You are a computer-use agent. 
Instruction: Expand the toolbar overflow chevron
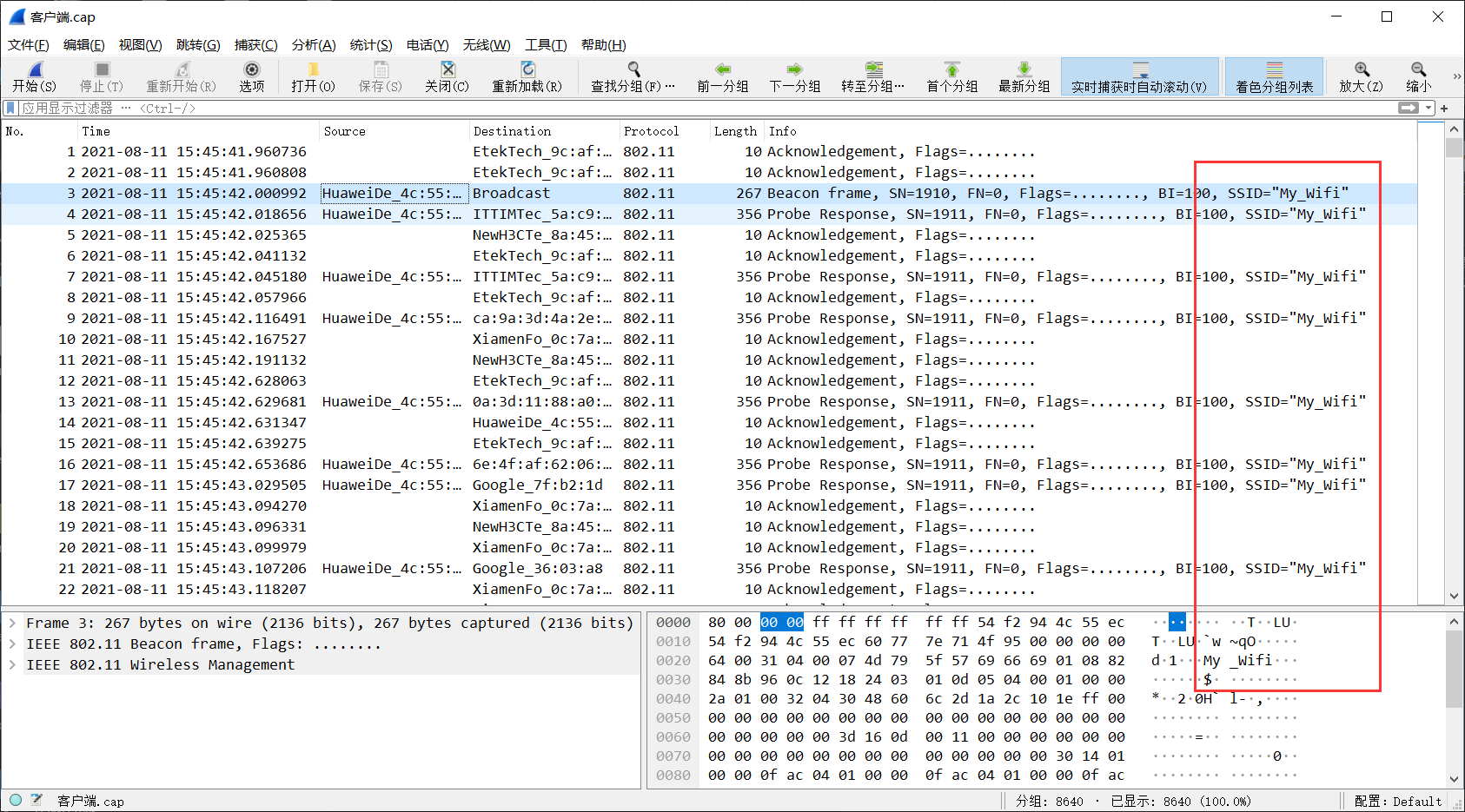[1456, 76]
